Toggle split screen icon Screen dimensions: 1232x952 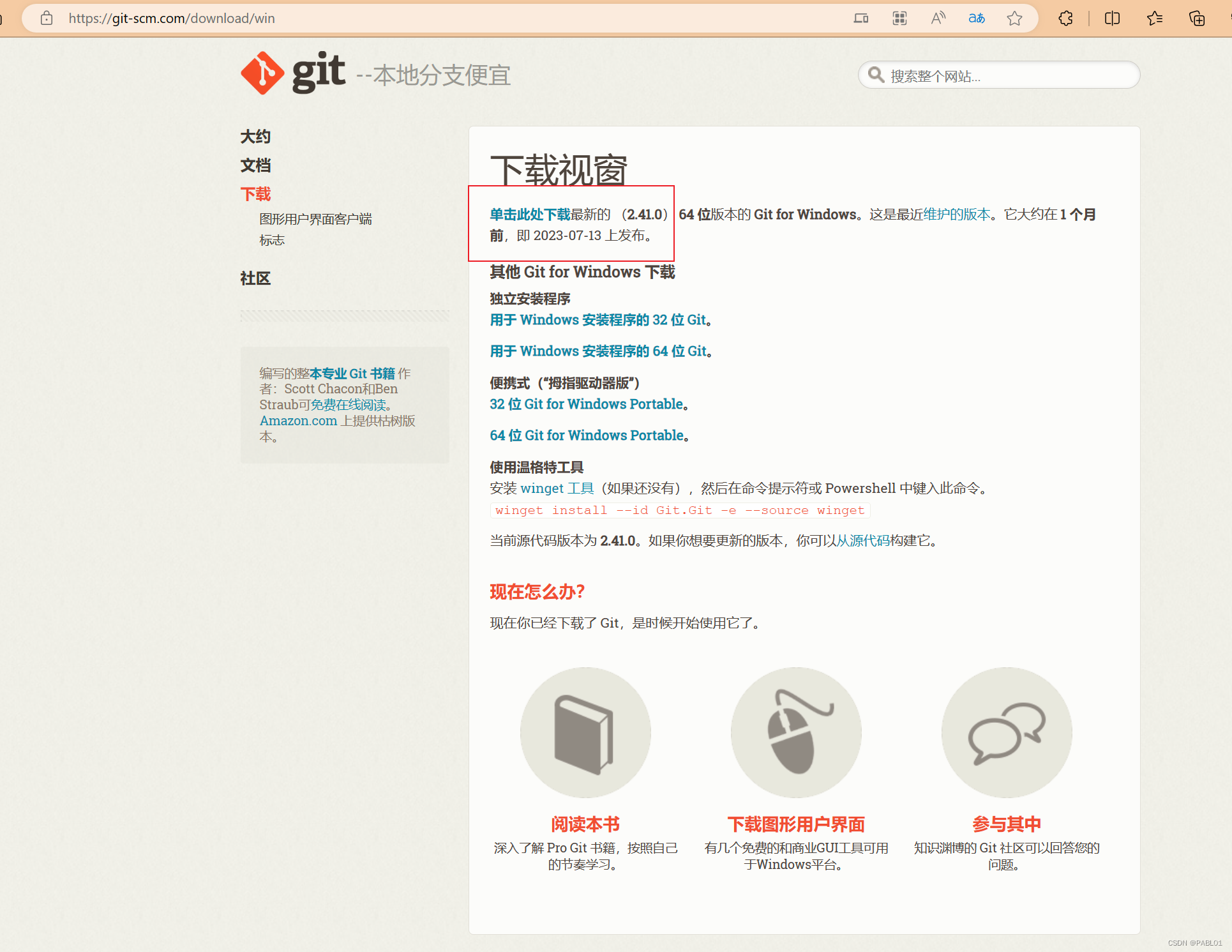point(1112,18)
